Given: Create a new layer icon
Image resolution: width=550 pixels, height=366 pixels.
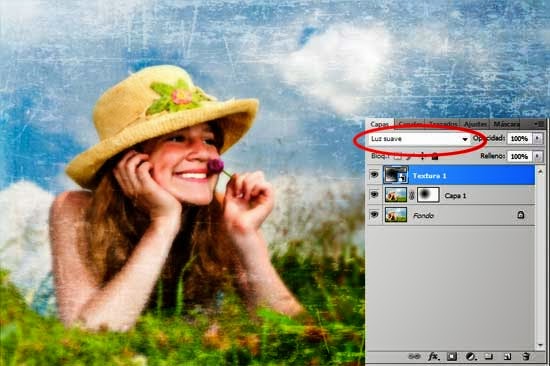Looking at the screenshot, I should (x=507, y=357).
